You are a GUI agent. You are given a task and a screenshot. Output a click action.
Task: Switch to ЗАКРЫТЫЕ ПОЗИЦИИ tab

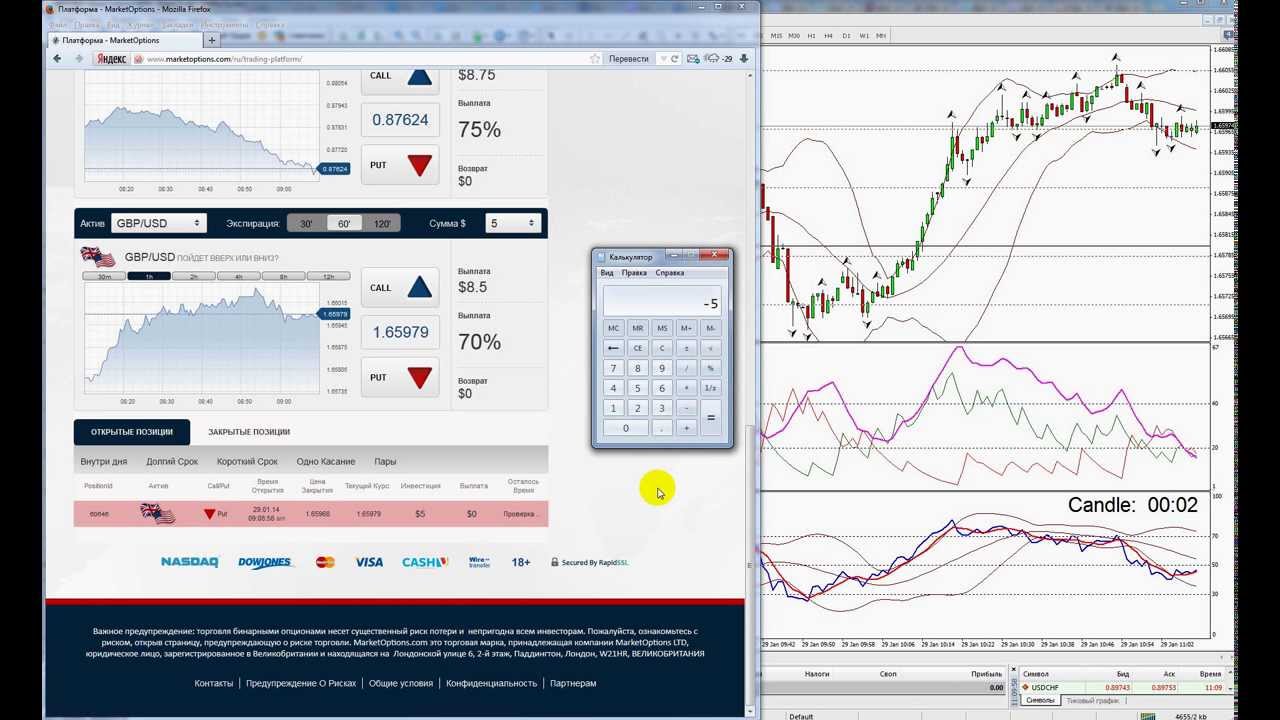pos(249,432)
